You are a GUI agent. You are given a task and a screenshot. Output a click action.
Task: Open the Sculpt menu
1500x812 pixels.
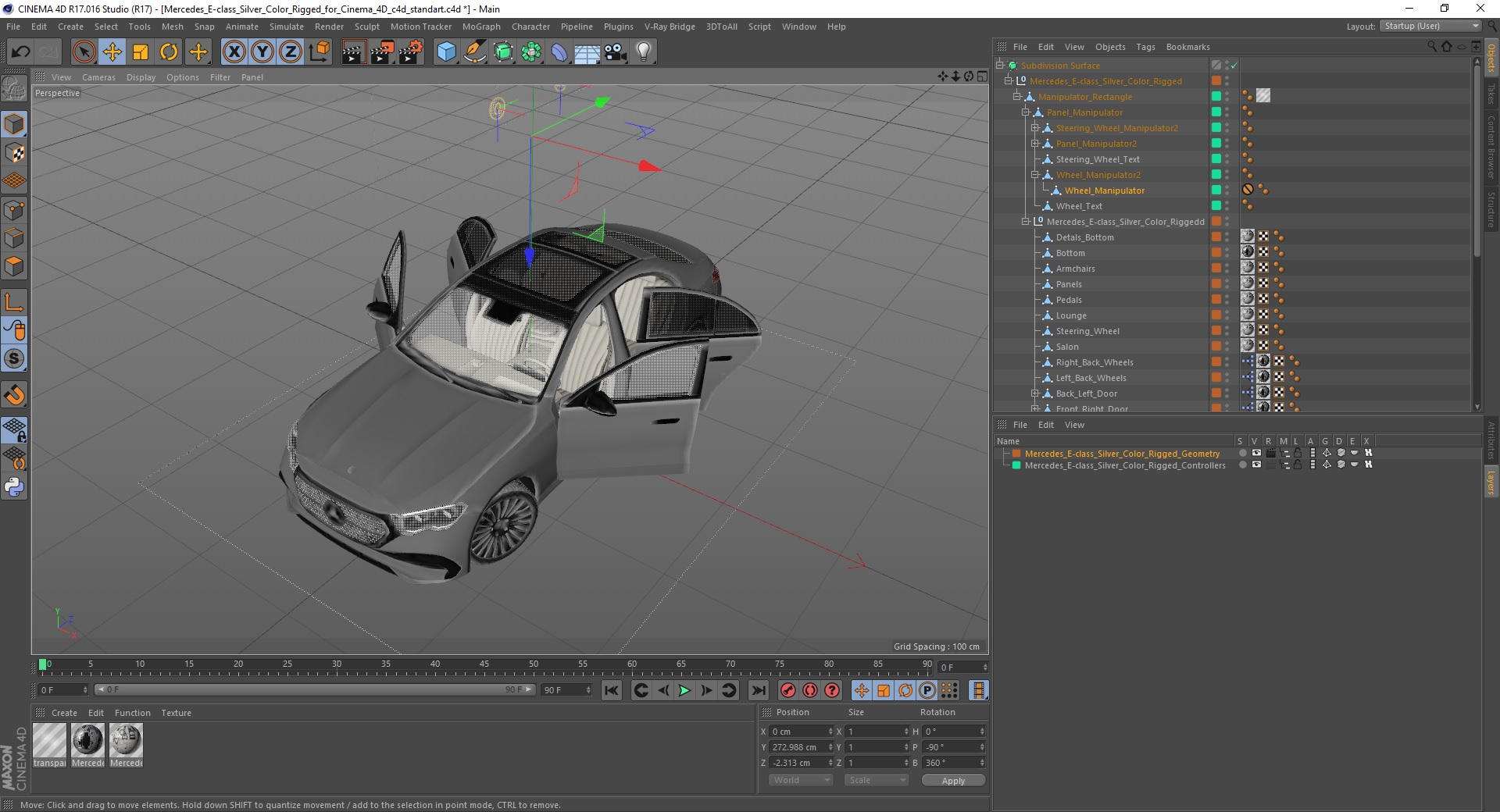click(366, 27)
